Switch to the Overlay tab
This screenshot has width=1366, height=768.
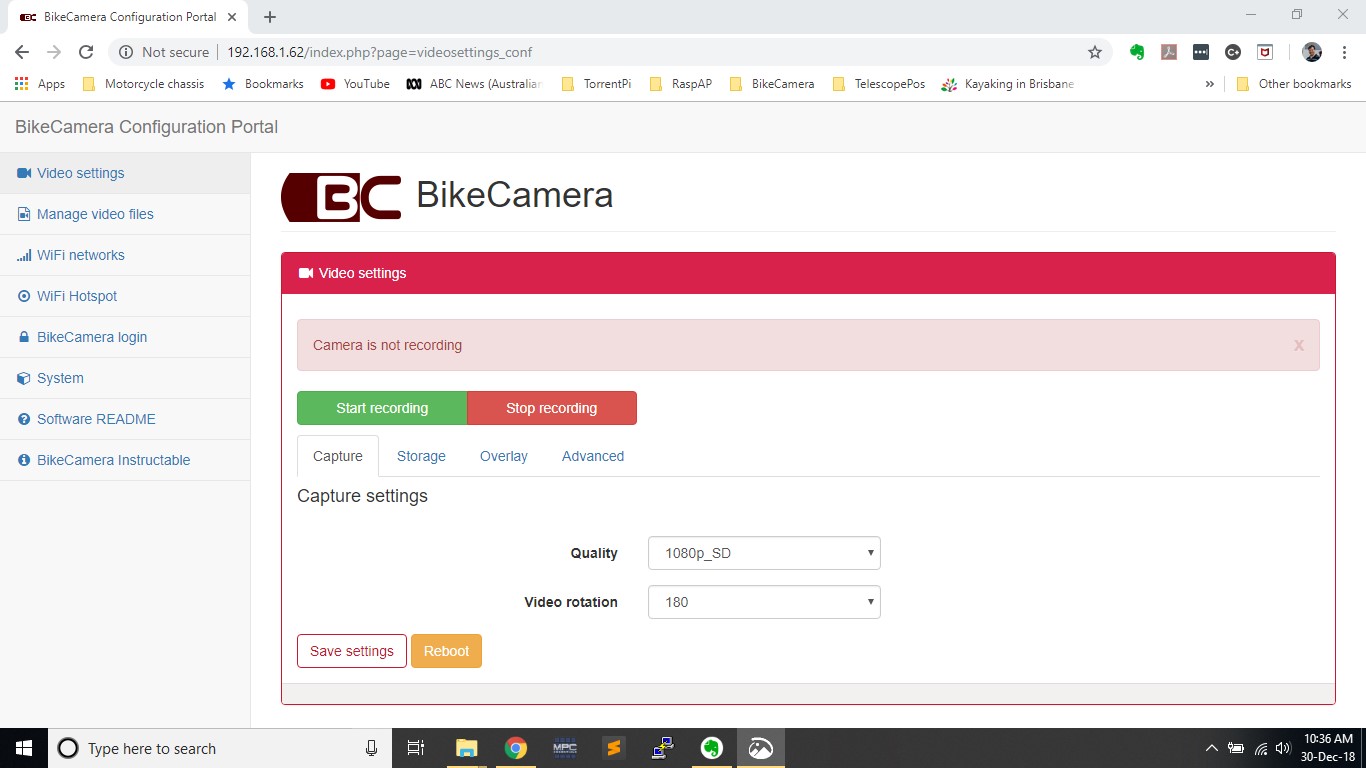pos(503,456)
